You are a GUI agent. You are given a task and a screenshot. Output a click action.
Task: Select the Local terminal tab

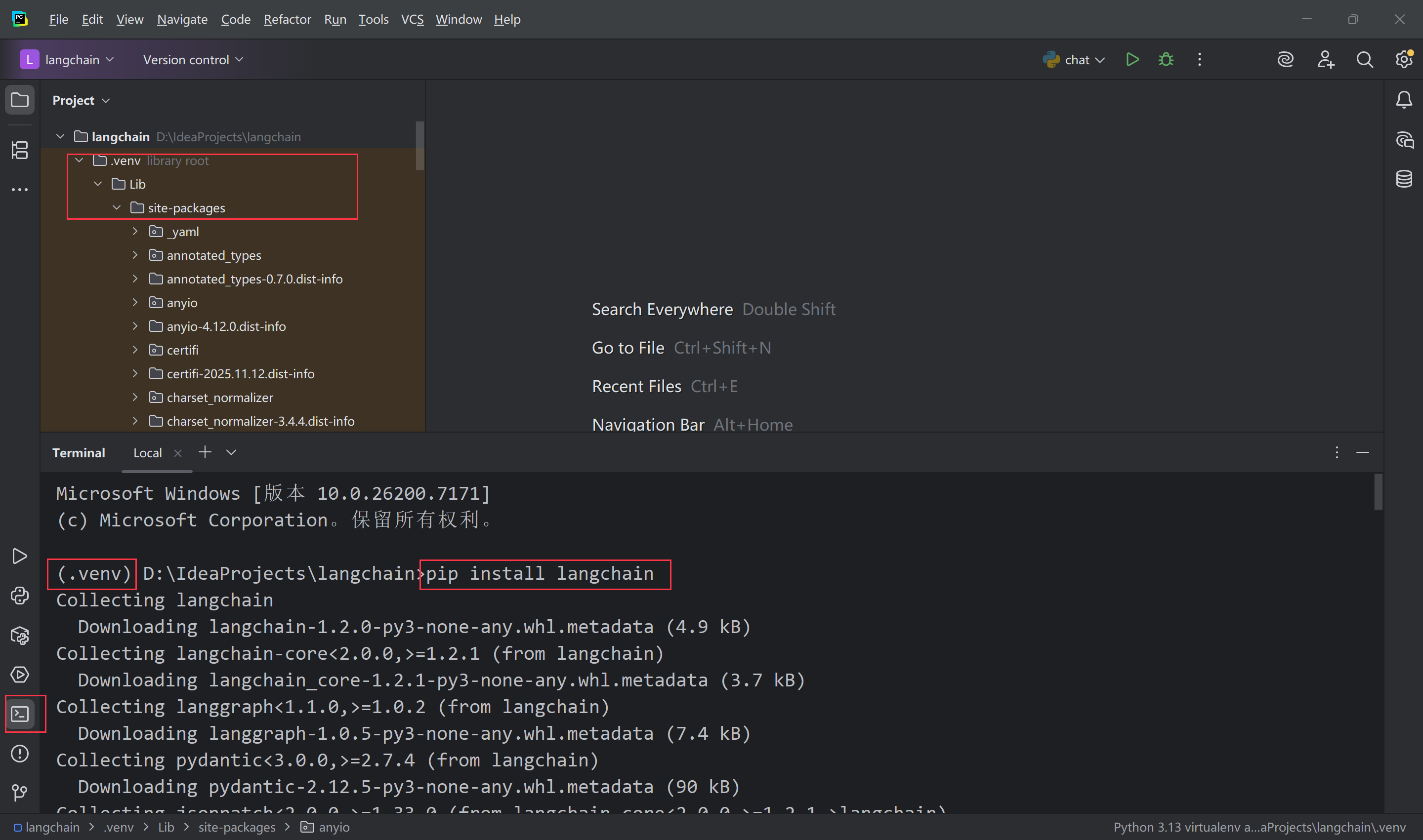pyautogui.click(x=147, y=453)
